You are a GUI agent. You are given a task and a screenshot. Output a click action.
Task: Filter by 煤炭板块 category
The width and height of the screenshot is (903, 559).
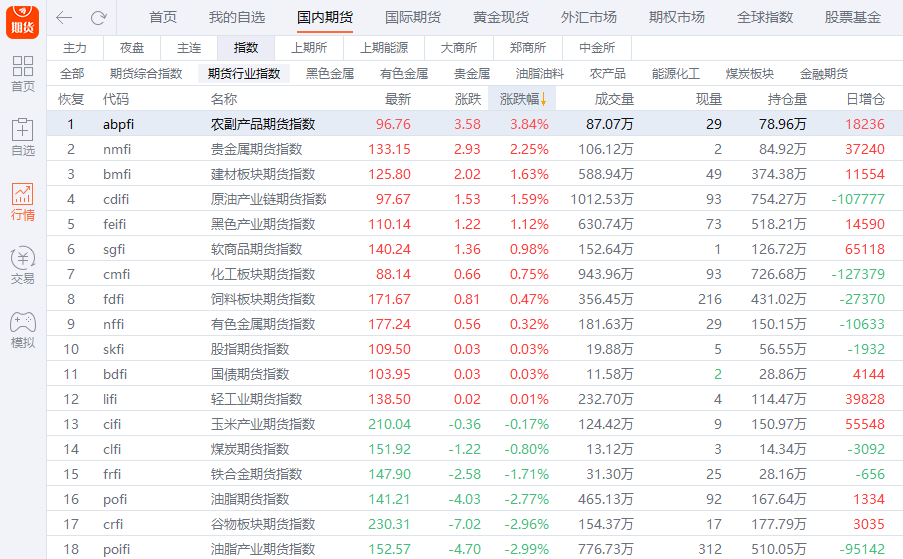point(750,74)
